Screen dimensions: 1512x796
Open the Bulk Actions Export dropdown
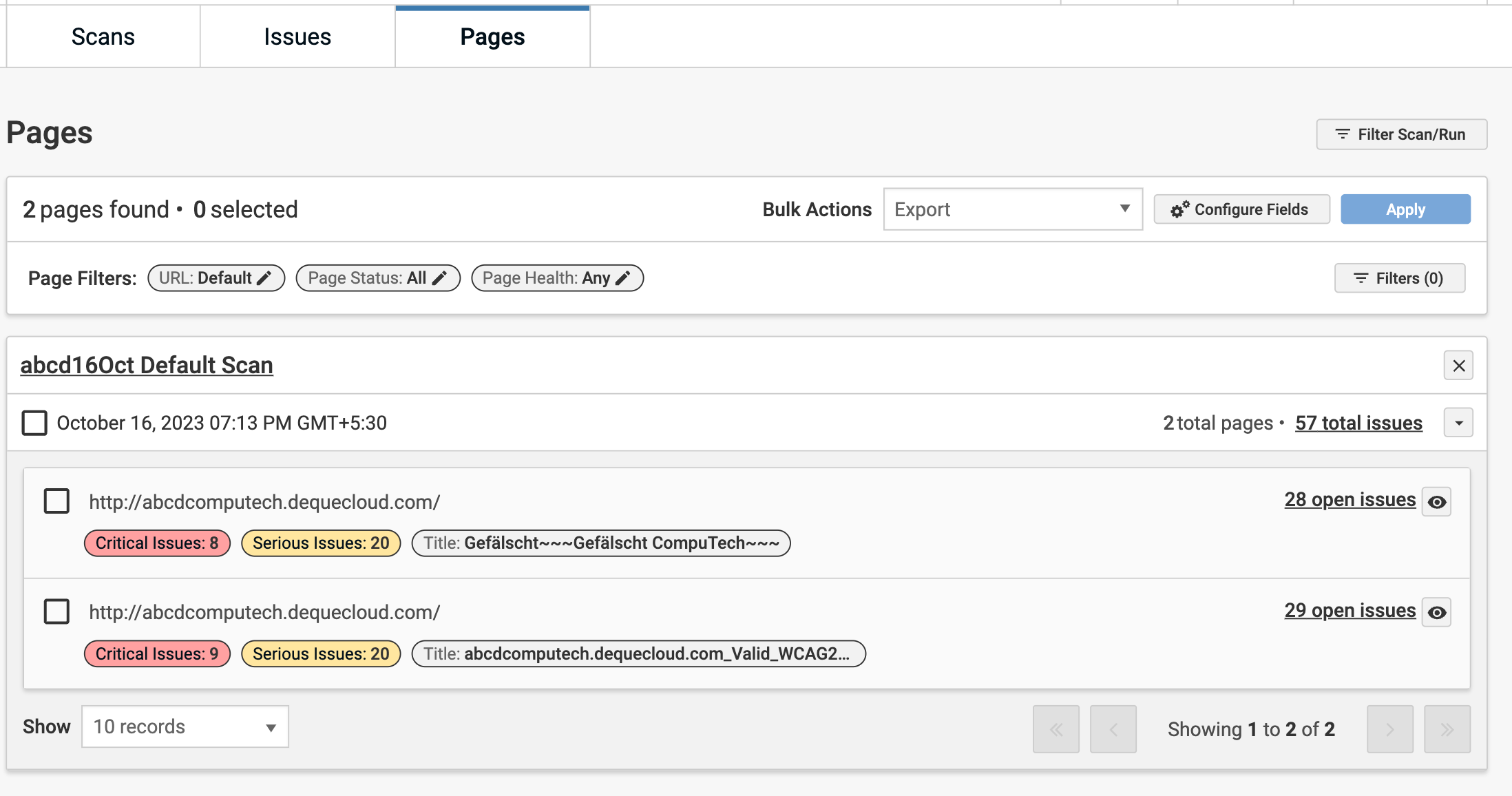1012,209
